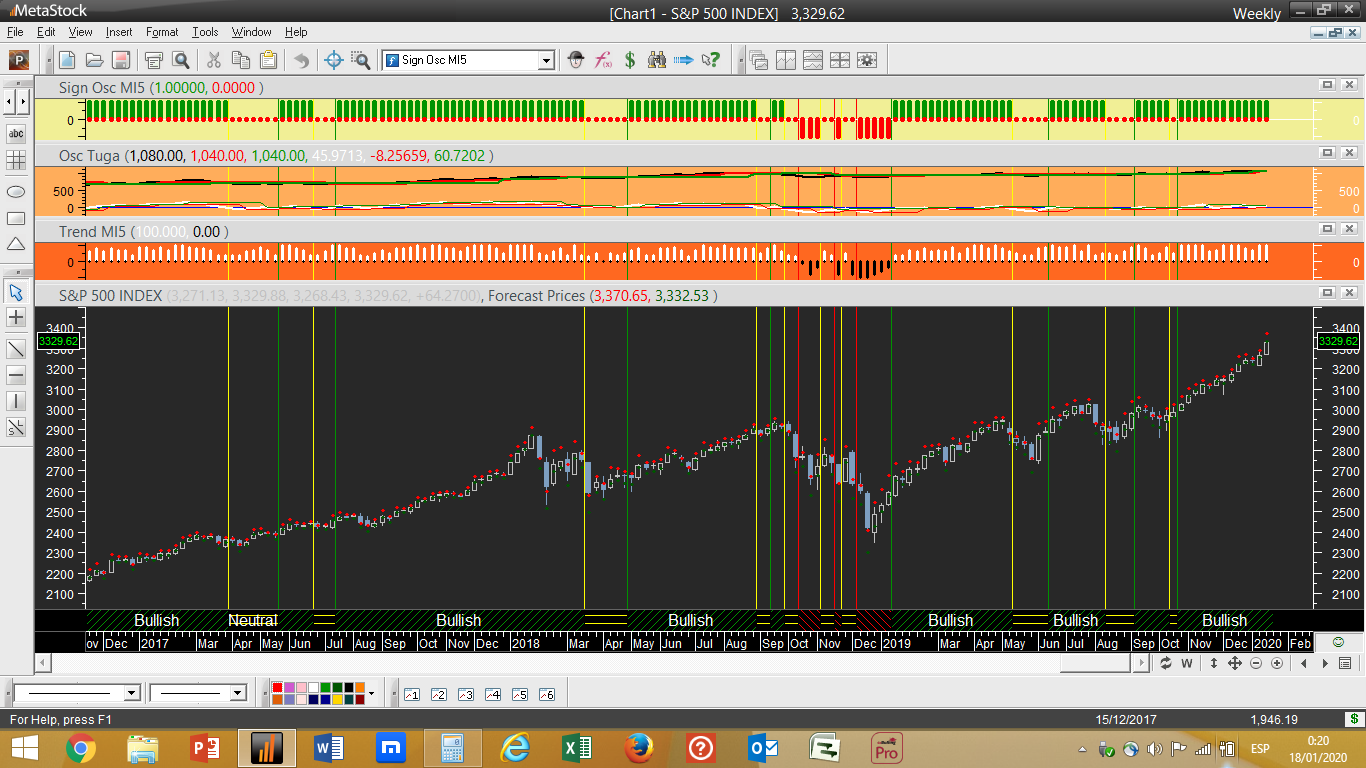The height and width of the screenshot is (768, 1366).
Task: Expand the Sign Osc MI5 indicator dropdown
Action: click(546, 60)
